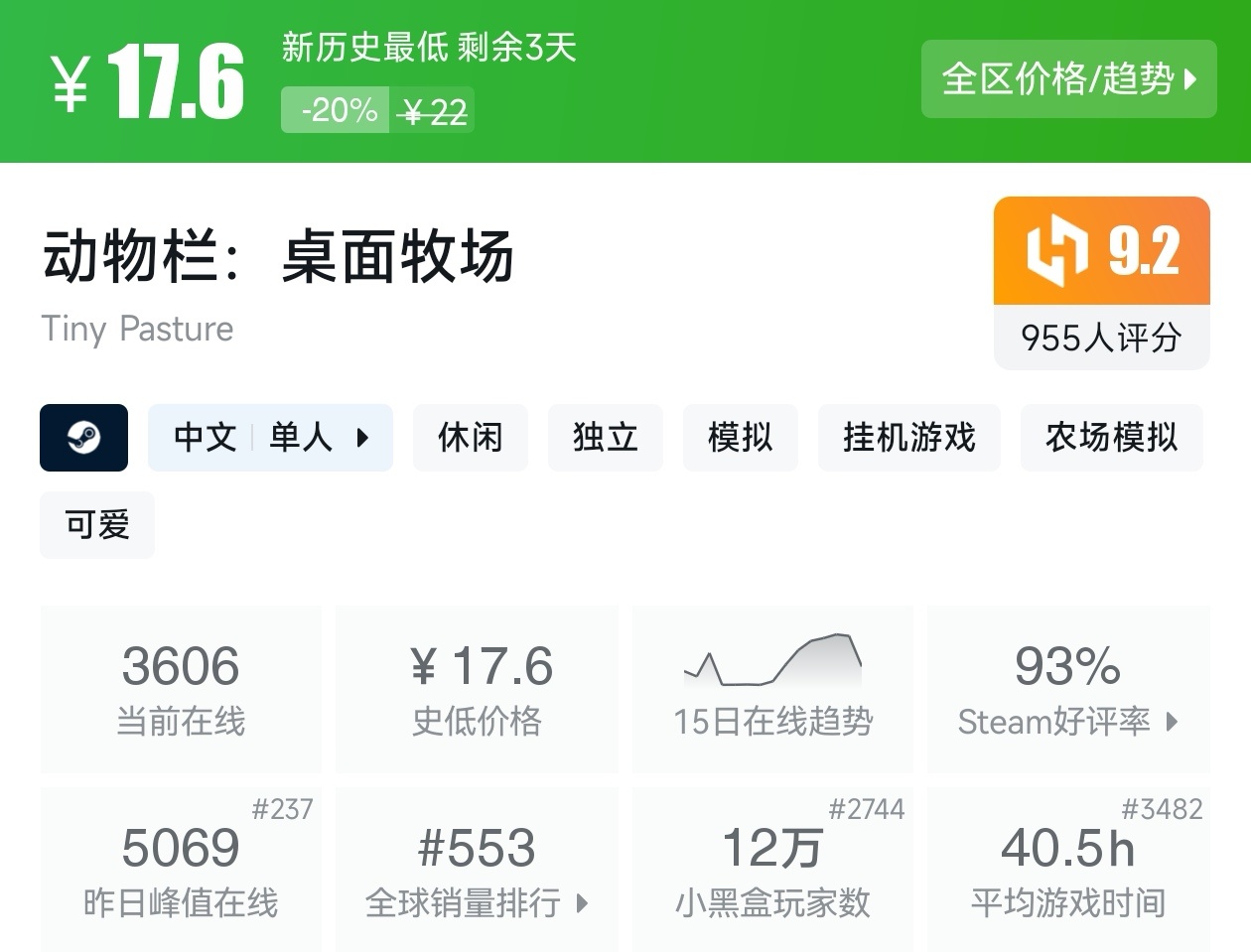Select the 农场模拟 tag
1251x952 pixels.
click(1111, 437)
